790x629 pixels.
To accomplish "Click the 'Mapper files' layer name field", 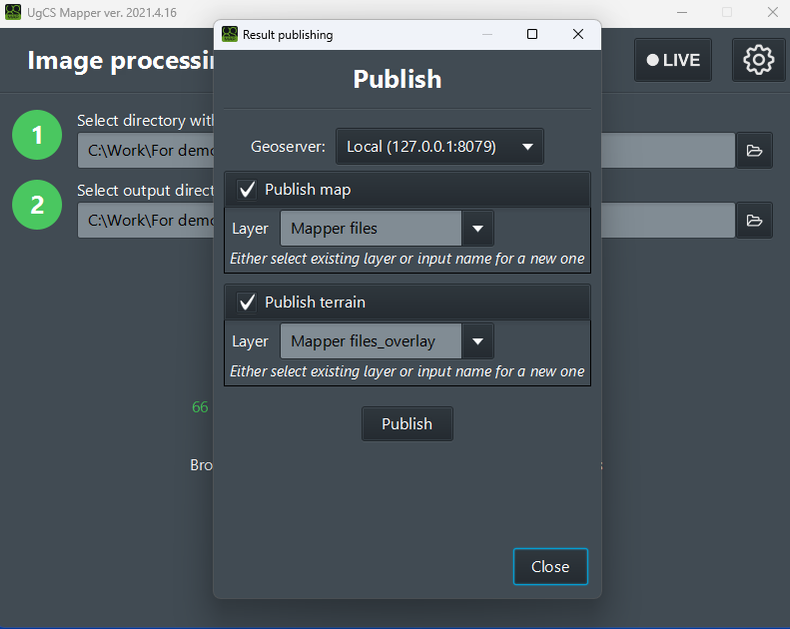I will (370, 228).
